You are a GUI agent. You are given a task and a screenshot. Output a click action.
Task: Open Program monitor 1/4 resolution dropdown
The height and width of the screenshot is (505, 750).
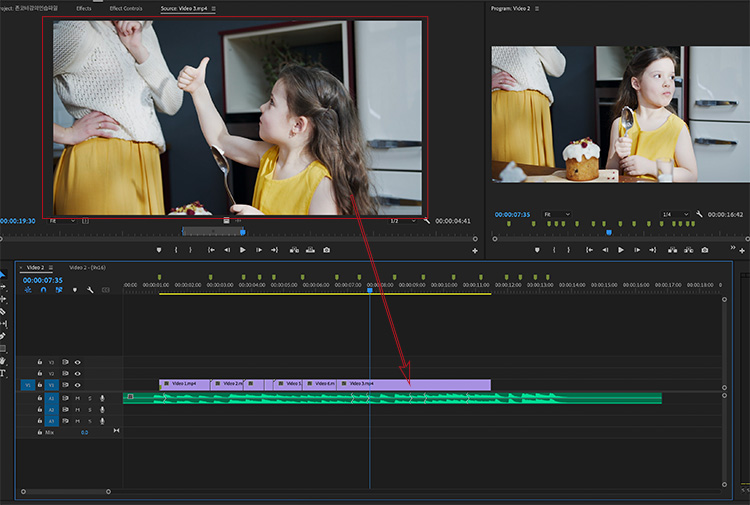coord(675,214)
